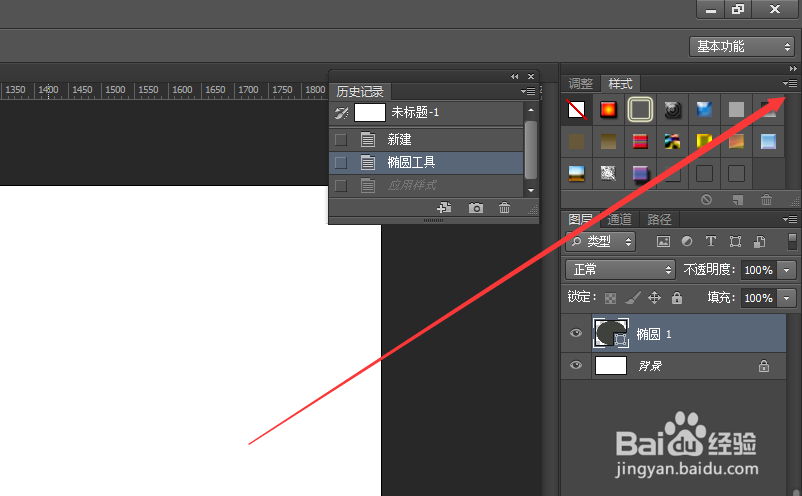
Task: Lock all padlock icon in Layers panel
Action: pos(677,298)
